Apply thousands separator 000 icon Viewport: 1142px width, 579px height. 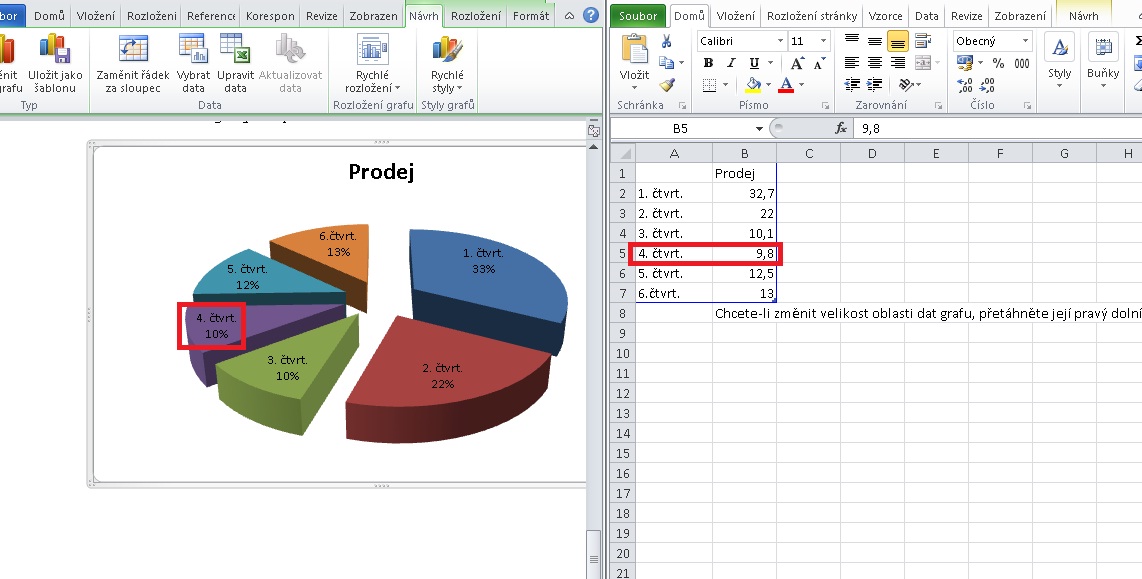(1022, 63)
